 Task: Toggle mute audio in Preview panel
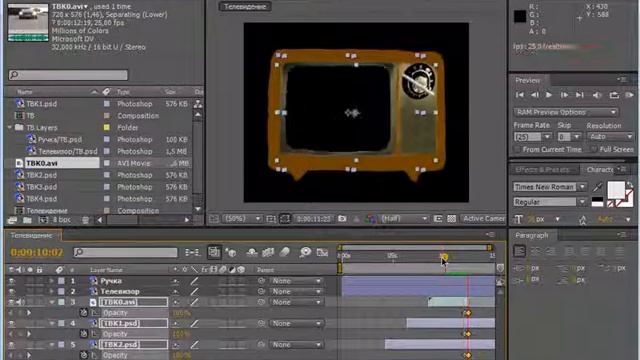(x=597, y=95)
